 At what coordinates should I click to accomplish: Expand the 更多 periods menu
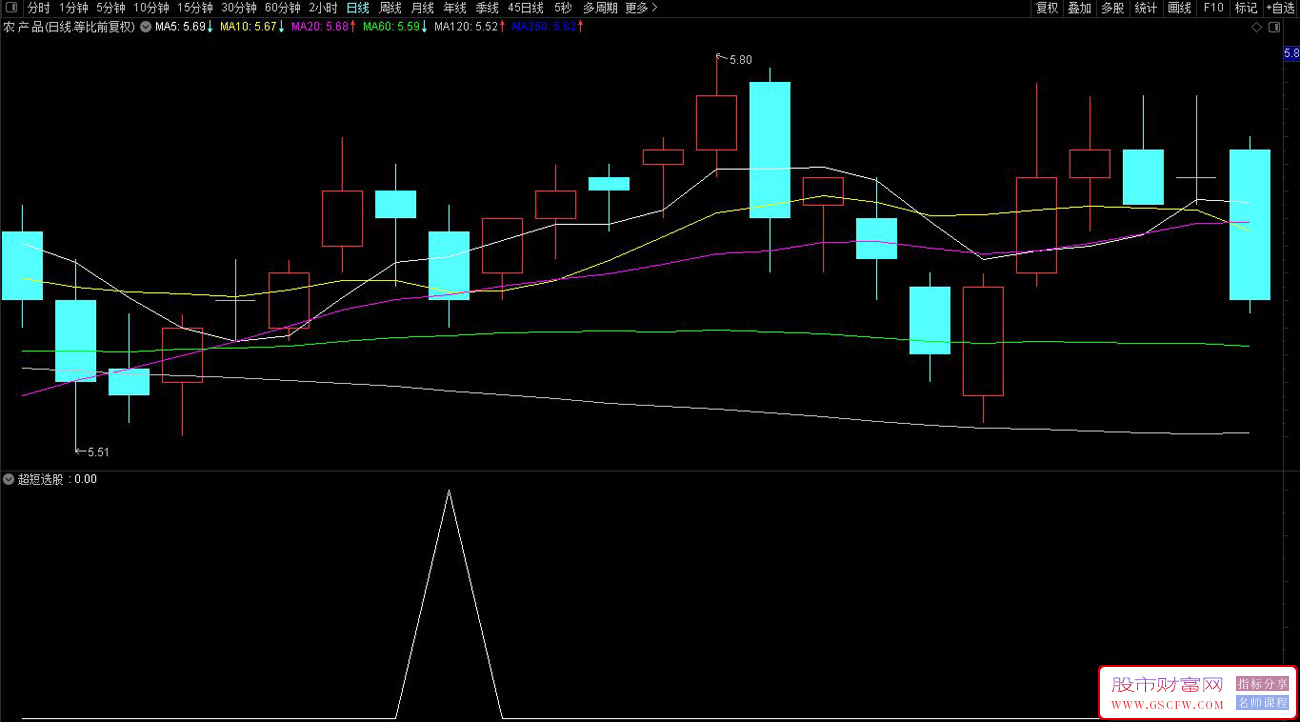click(x=641, y=8)
